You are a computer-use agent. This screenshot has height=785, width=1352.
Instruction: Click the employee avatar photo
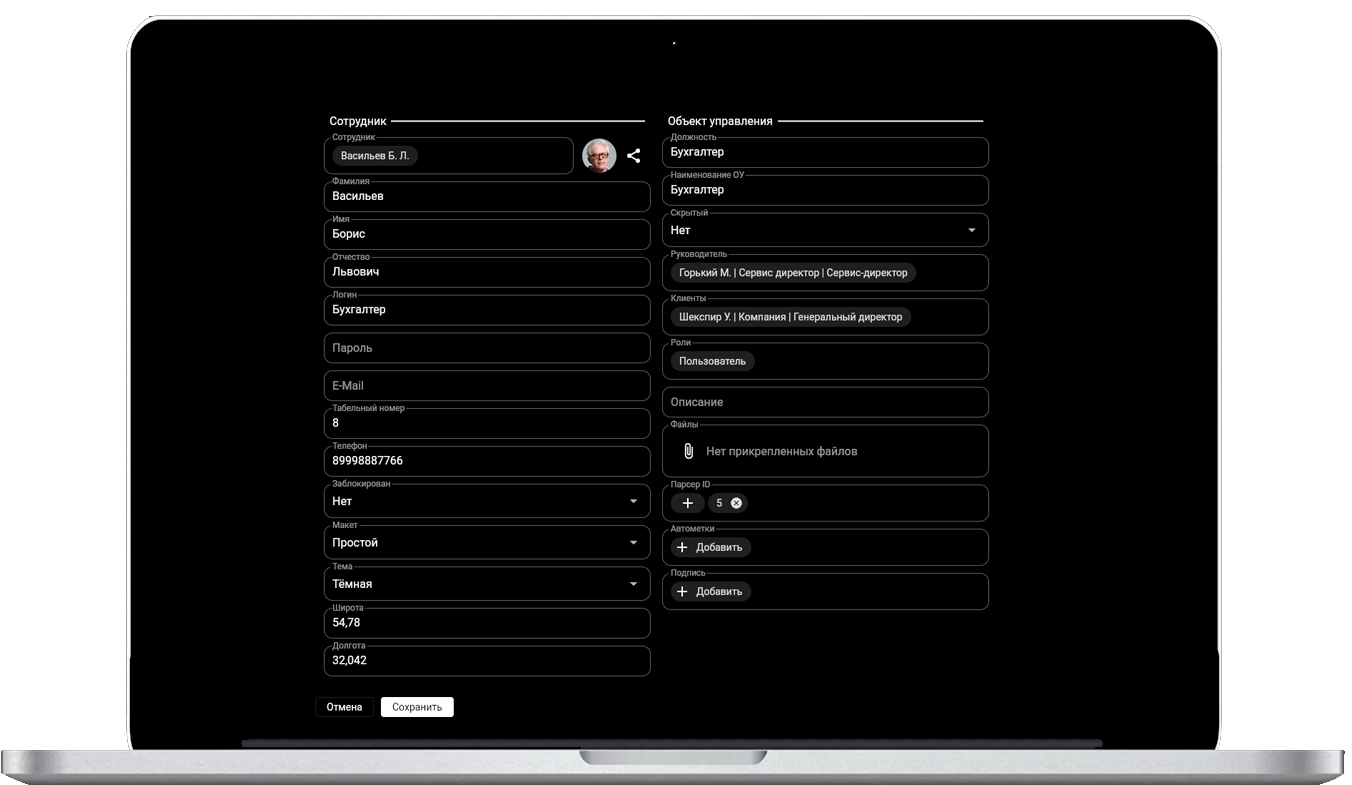tap(599, 156)
